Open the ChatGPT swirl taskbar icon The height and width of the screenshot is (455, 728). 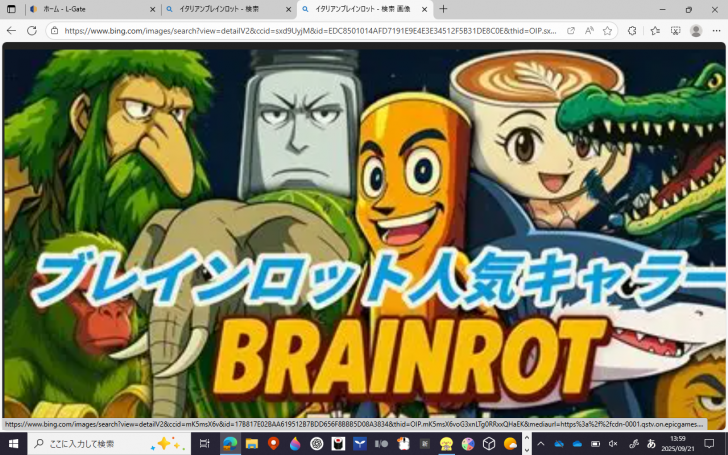(x=317, y=443)
